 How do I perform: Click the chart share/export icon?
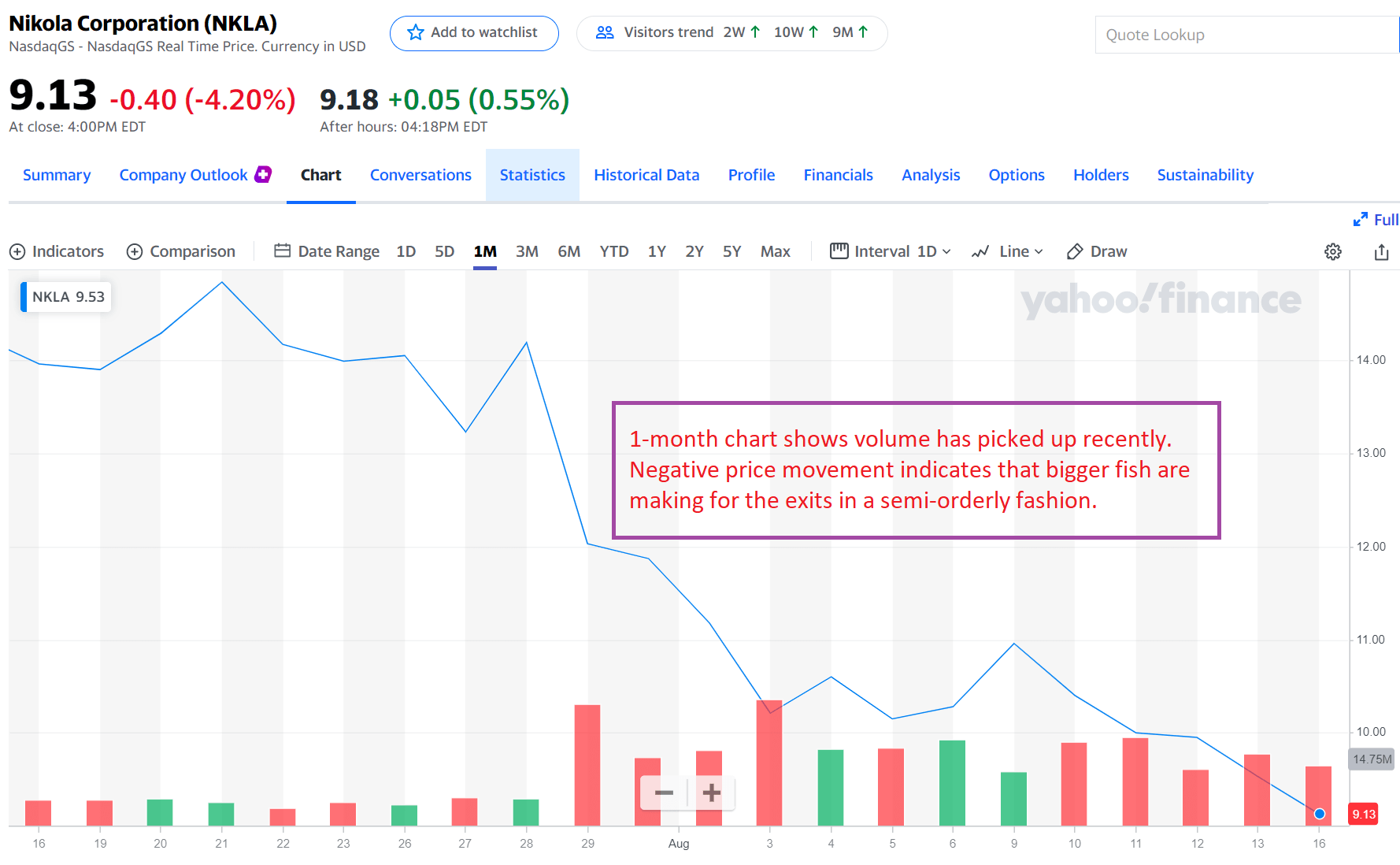[x=1381, y=251]
